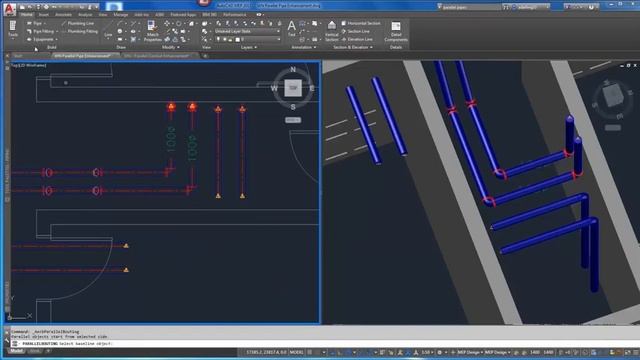640x360 pixels.
Task: Add a new layout tab with plus
Action: [48, 351]
